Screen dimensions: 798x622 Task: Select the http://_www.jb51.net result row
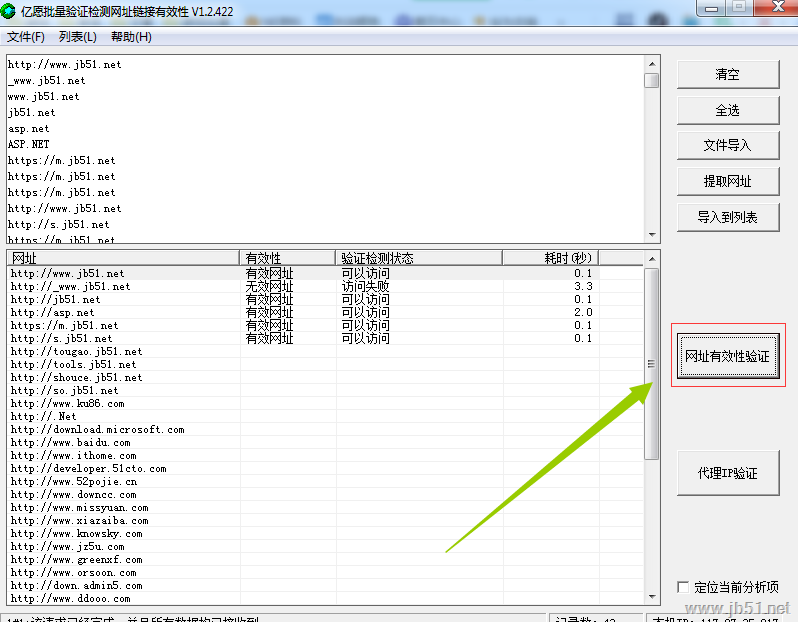326,287
